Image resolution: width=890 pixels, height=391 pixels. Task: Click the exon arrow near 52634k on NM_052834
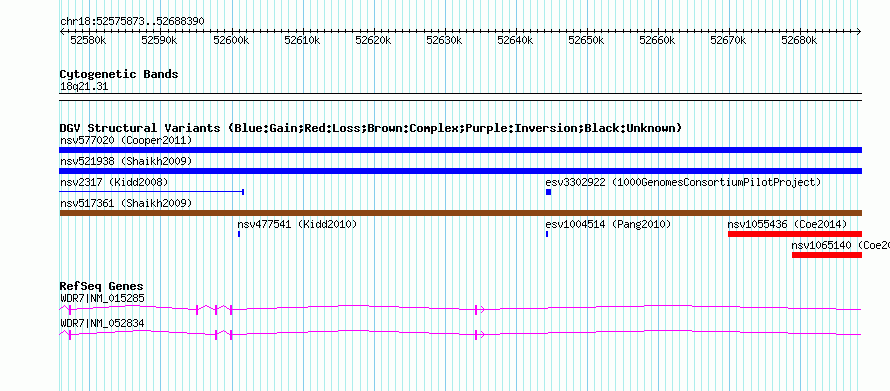click(x=479, y=335)
